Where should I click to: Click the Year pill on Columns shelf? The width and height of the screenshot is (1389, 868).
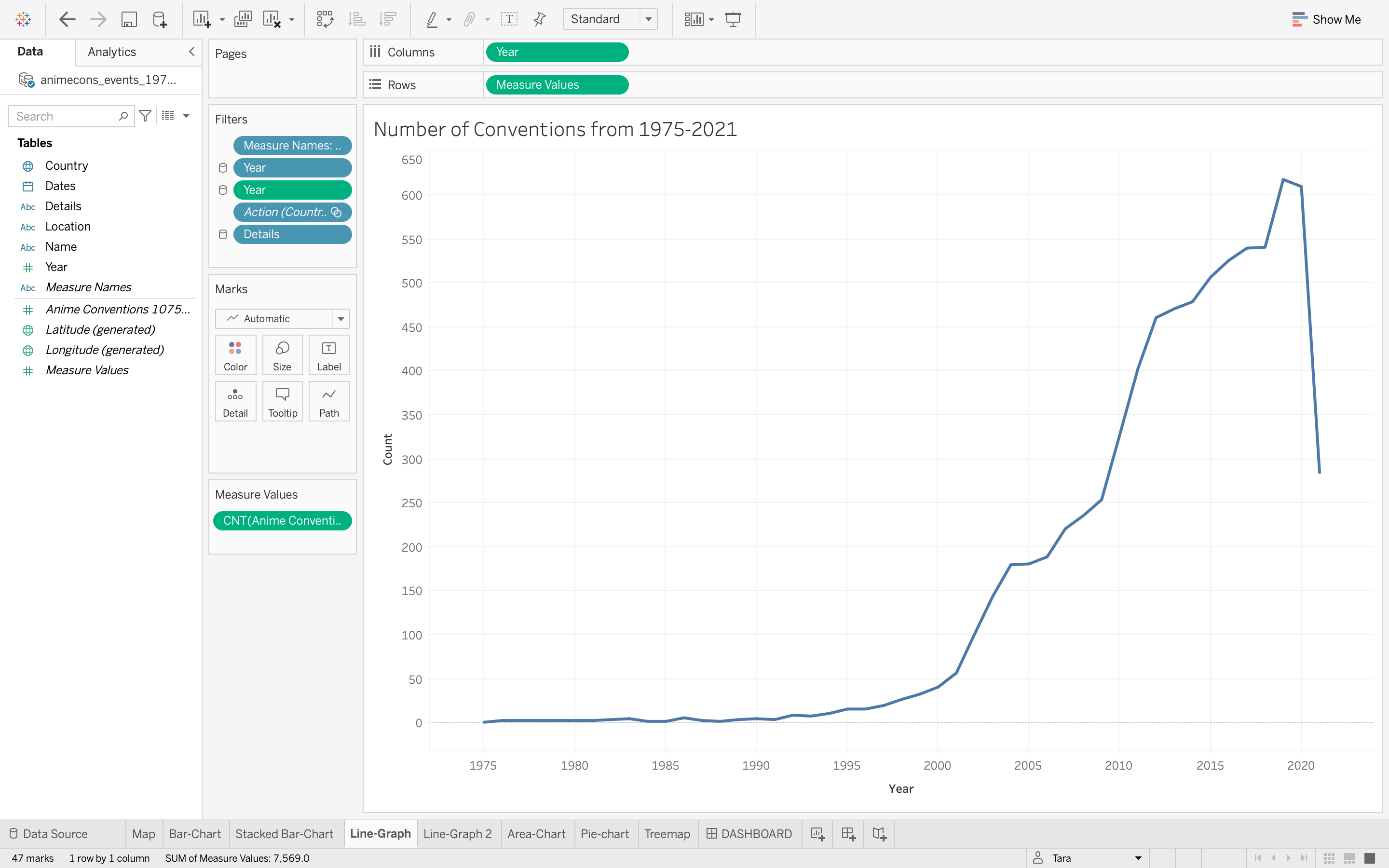coord(557,52)
